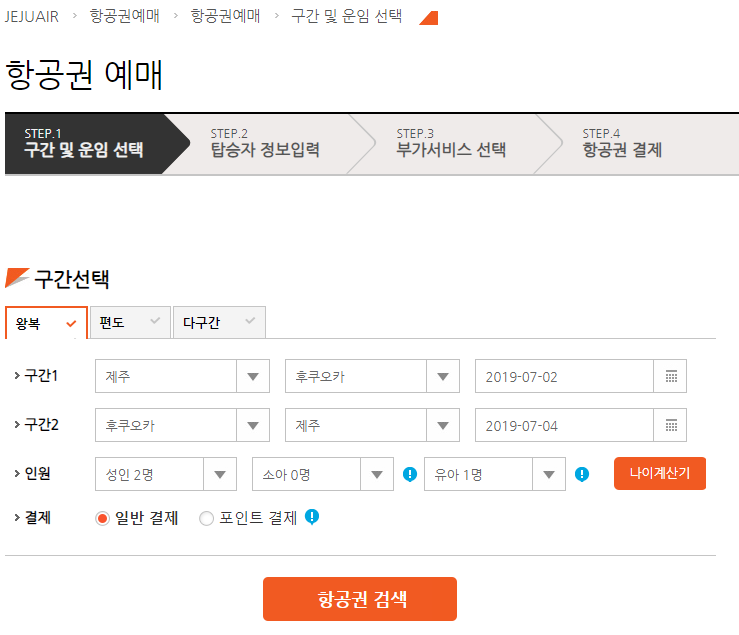Click the 인원 row label

tap(37, 473)
